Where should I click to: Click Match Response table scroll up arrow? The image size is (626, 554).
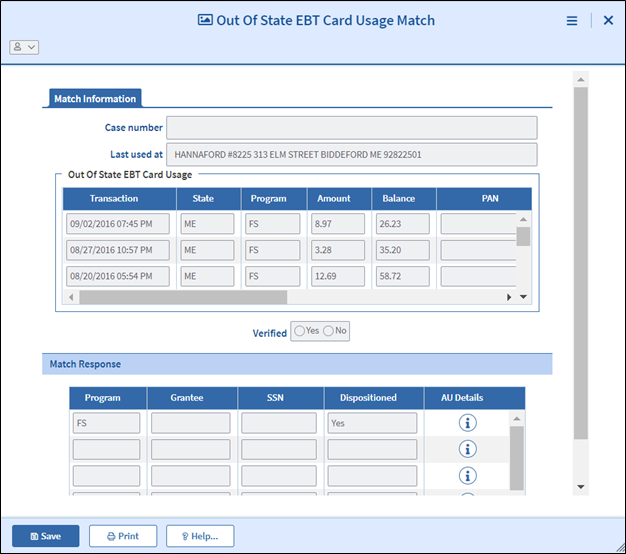coord(517,419)
